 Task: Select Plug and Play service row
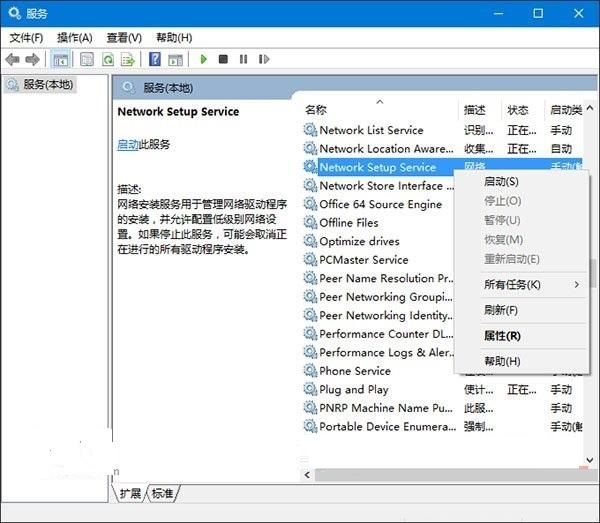pos(353,389)
